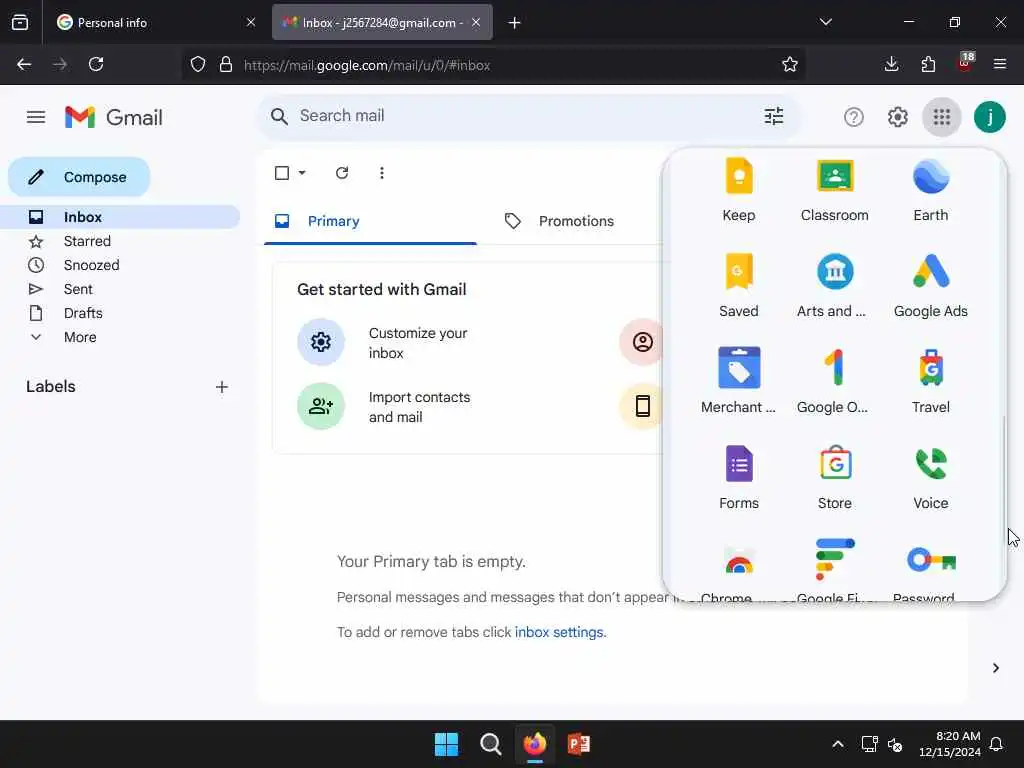This screenshot has height=768, width=1024.
Task: Open the Saved app
Action: tap(739, 285)
